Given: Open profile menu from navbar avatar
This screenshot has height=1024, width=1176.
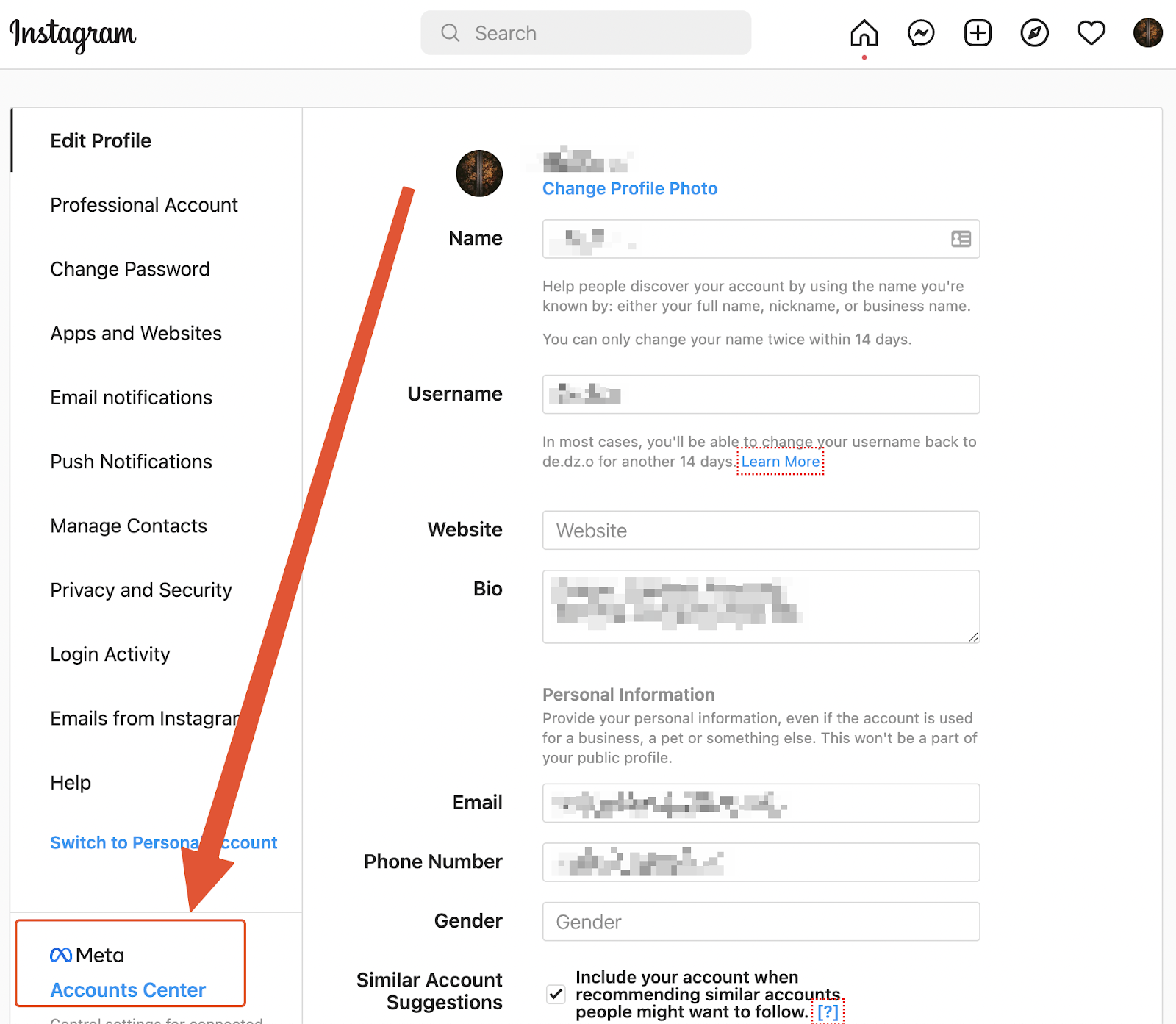Looking at the screenshot, I should [1147, 33].
